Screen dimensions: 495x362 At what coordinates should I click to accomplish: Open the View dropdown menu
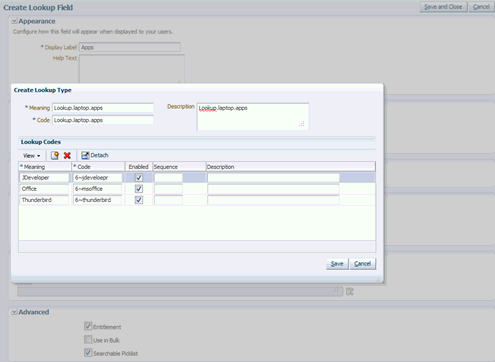[x=31, y=156]
